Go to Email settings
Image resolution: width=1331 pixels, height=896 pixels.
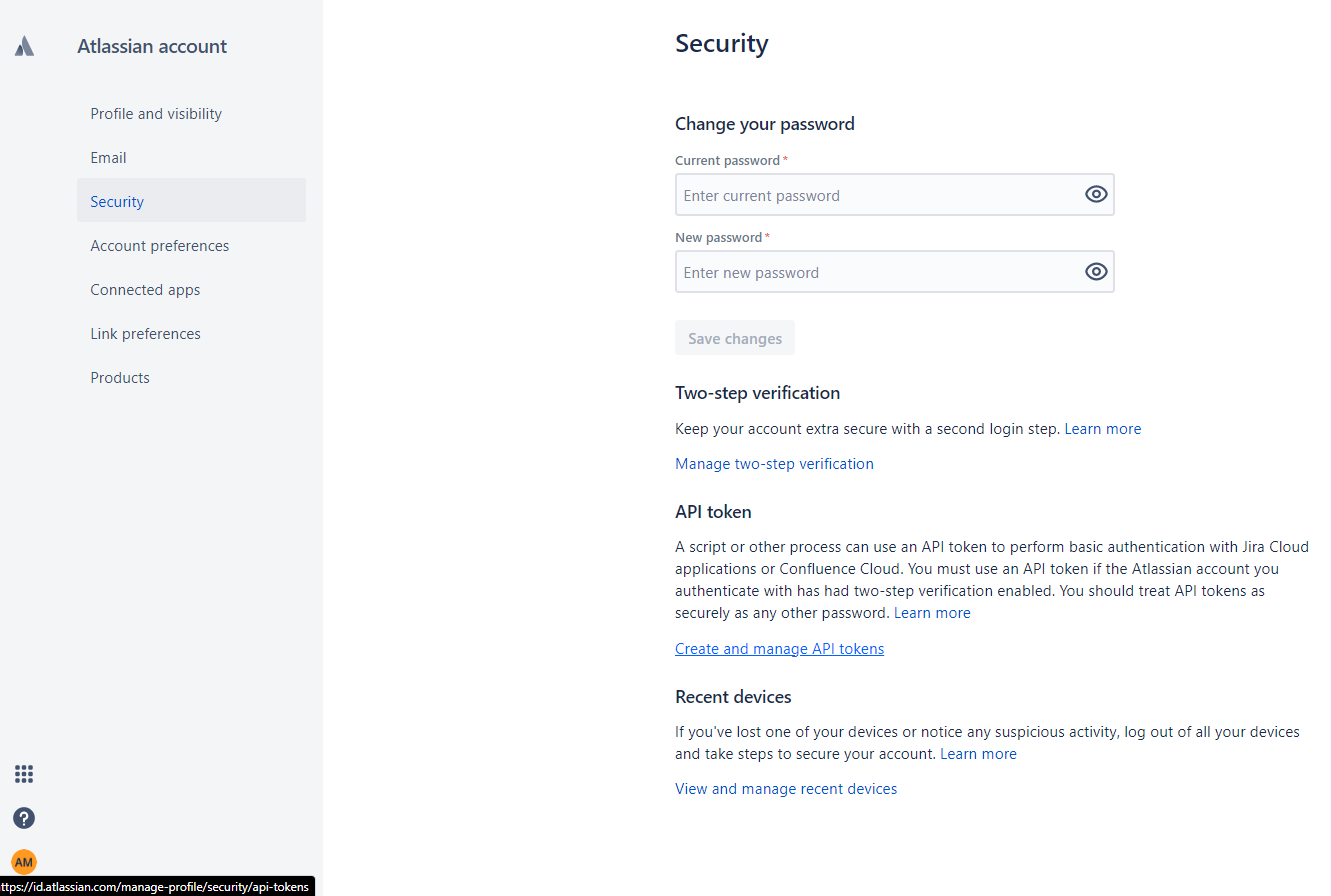(x=191, y=158)
